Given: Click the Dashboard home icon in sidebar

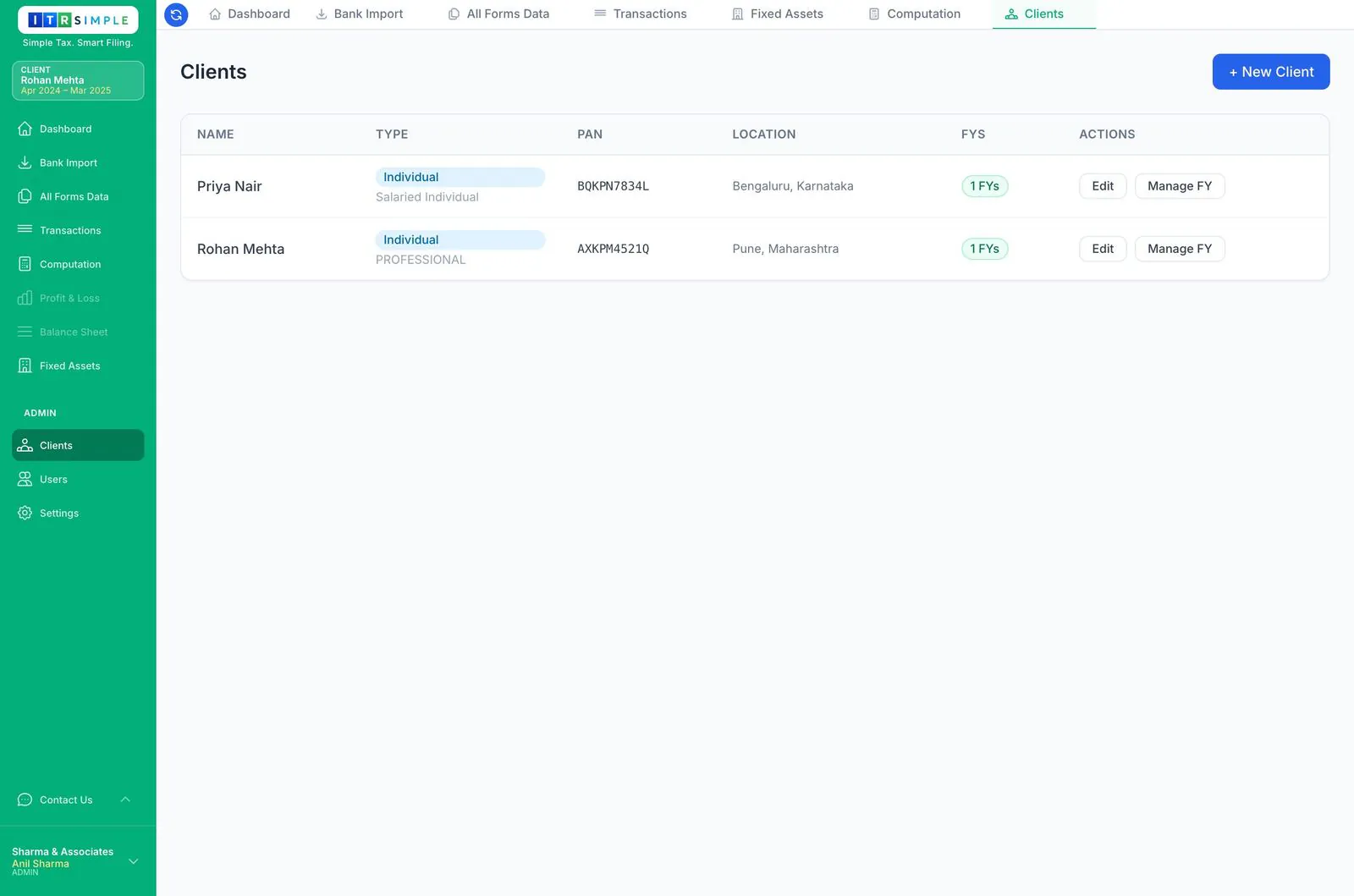Looking at the screenshot, I should (25, 129).
